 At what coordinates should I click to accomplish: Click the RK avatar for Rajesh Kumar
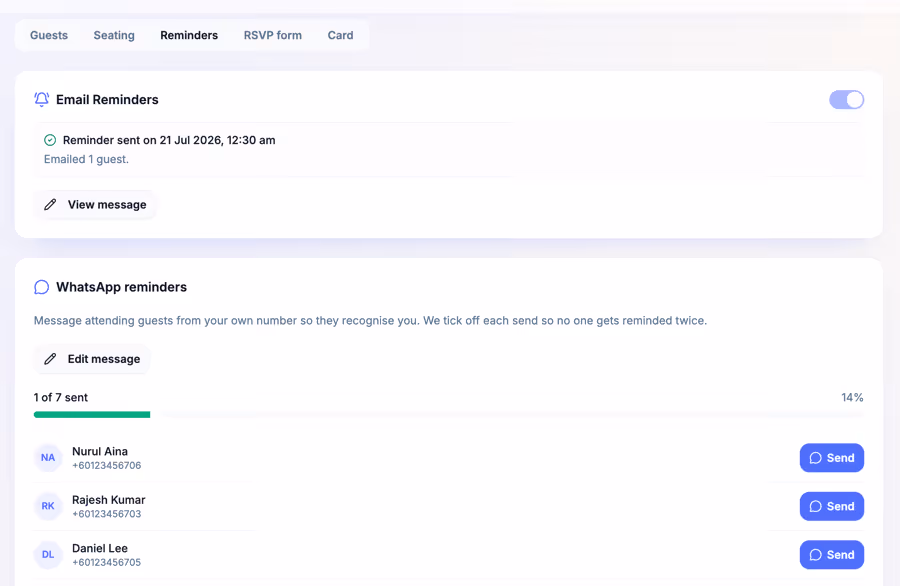[x=48, y=506]
